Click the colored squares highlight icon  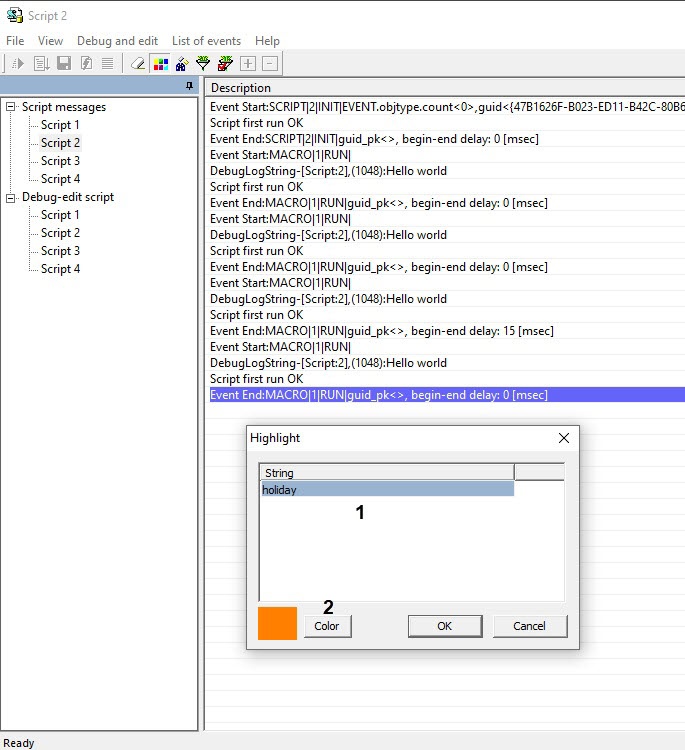click(160, 63)
